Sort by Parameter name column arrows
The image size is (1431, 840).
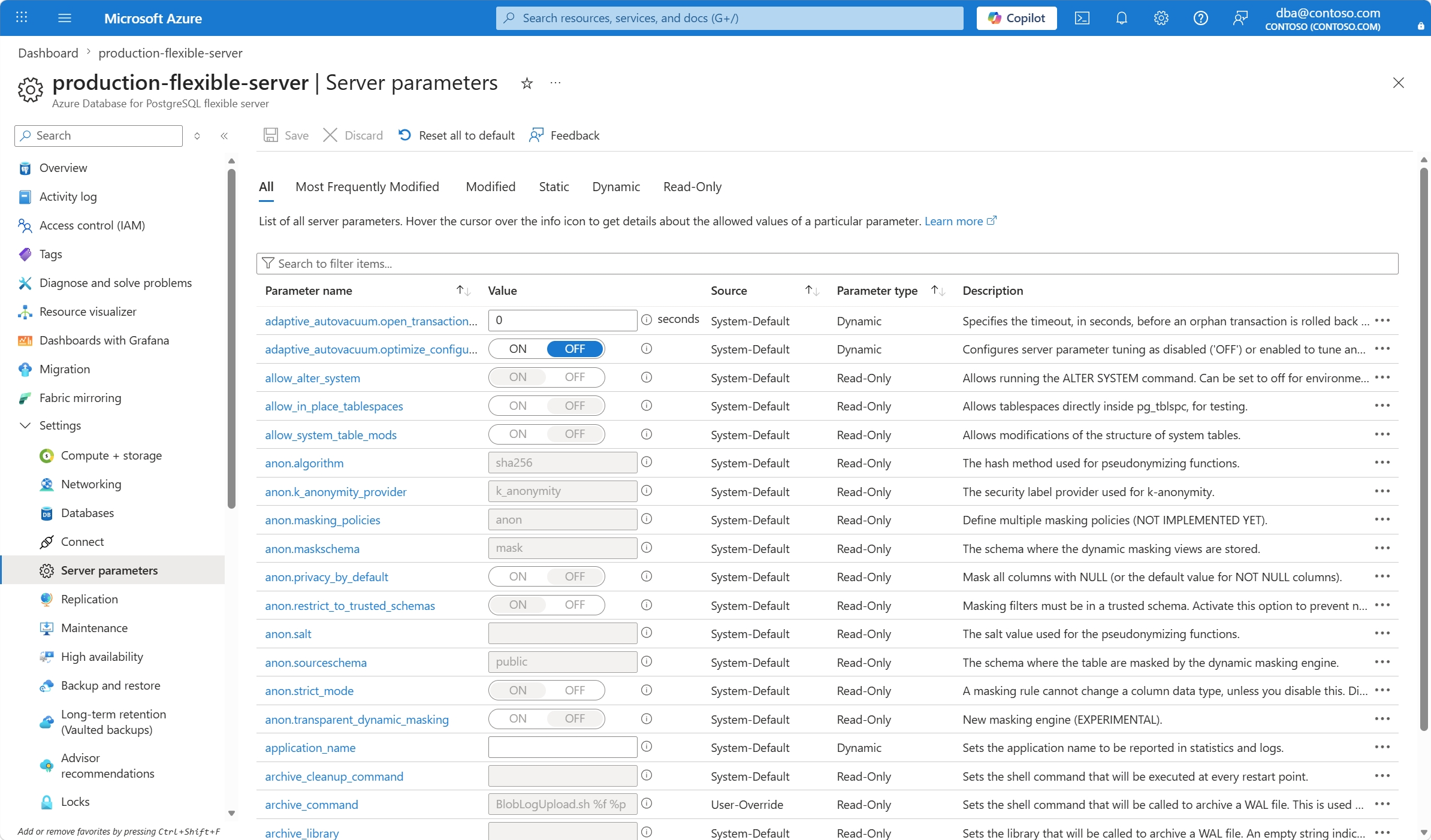point(463,291)
